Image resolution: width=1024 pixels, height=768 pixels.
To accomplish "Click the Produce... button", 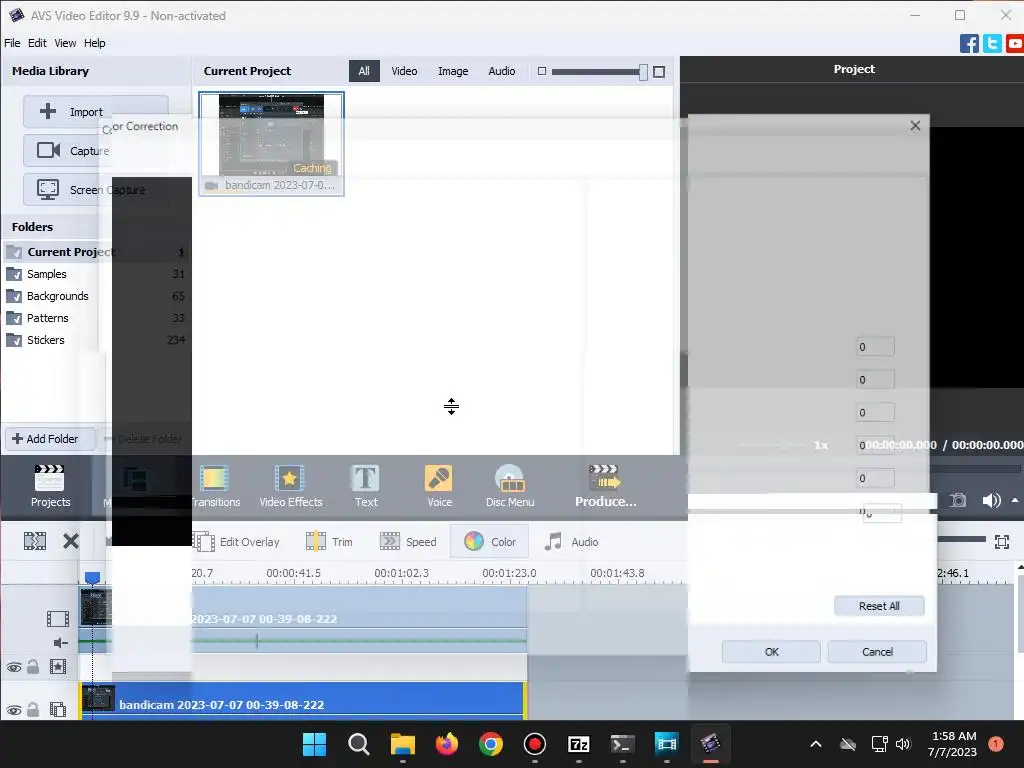I will point(605,487).
